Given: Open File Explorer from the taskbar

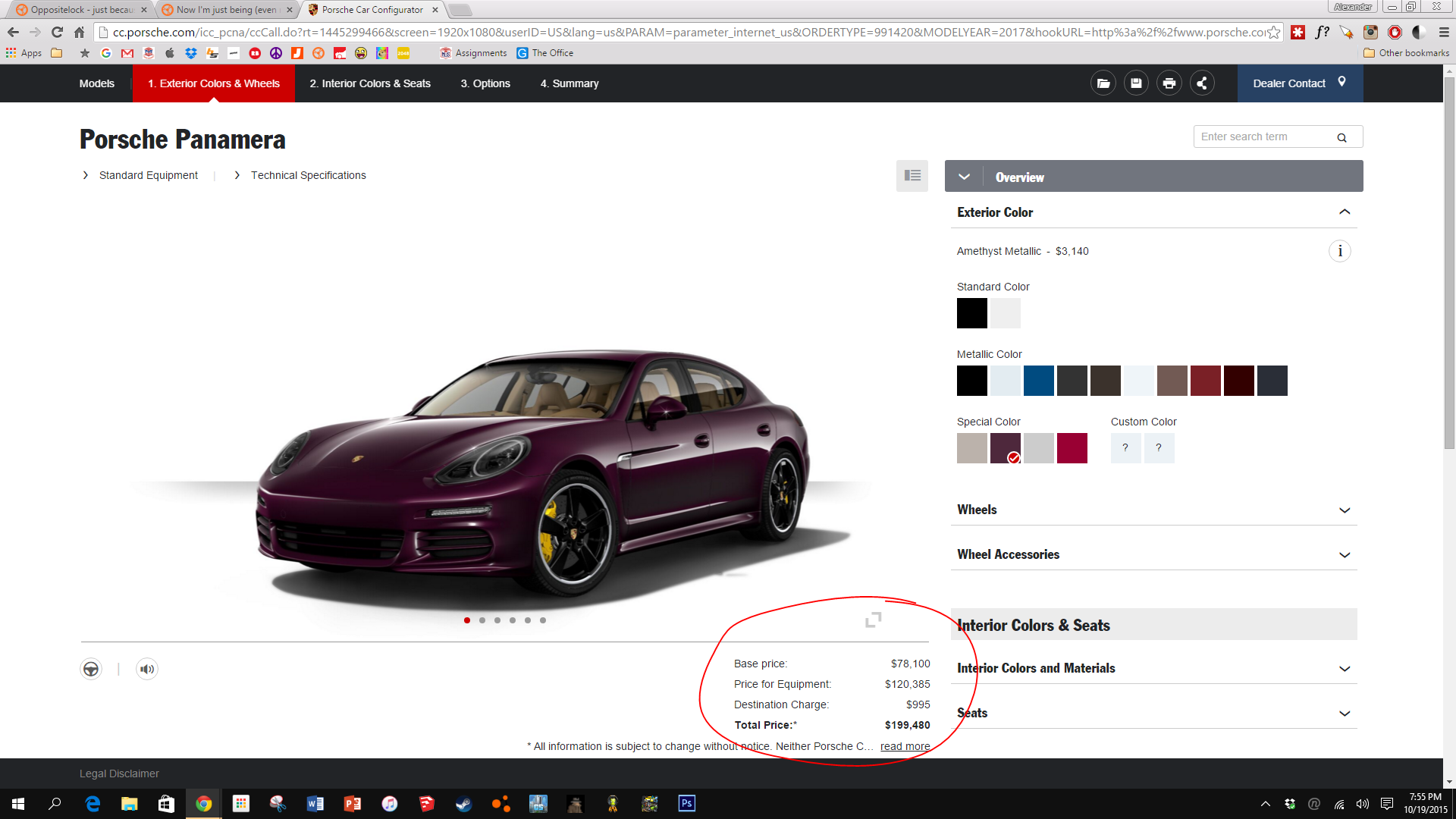Looking at the screenshot, I should [x=130, y=804].
